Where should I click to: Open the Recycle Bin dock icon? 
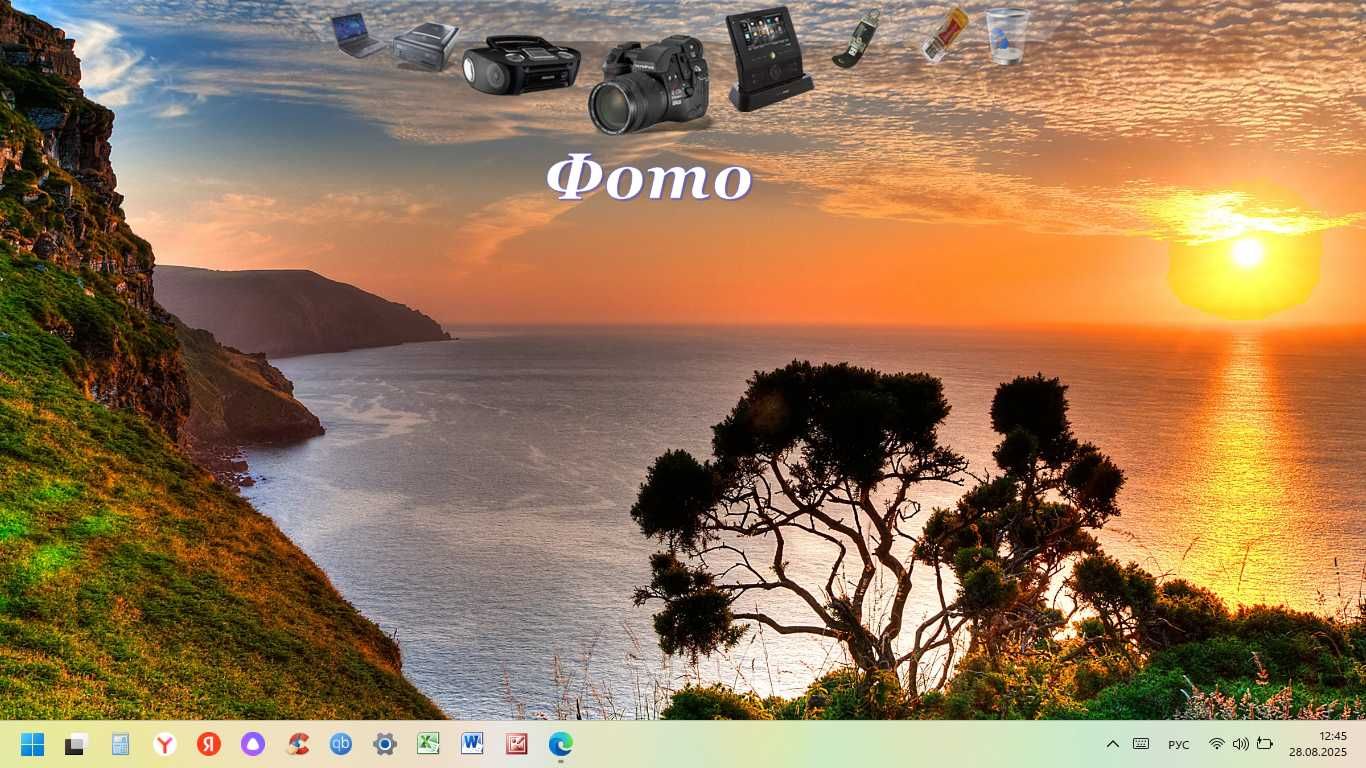1007,36
